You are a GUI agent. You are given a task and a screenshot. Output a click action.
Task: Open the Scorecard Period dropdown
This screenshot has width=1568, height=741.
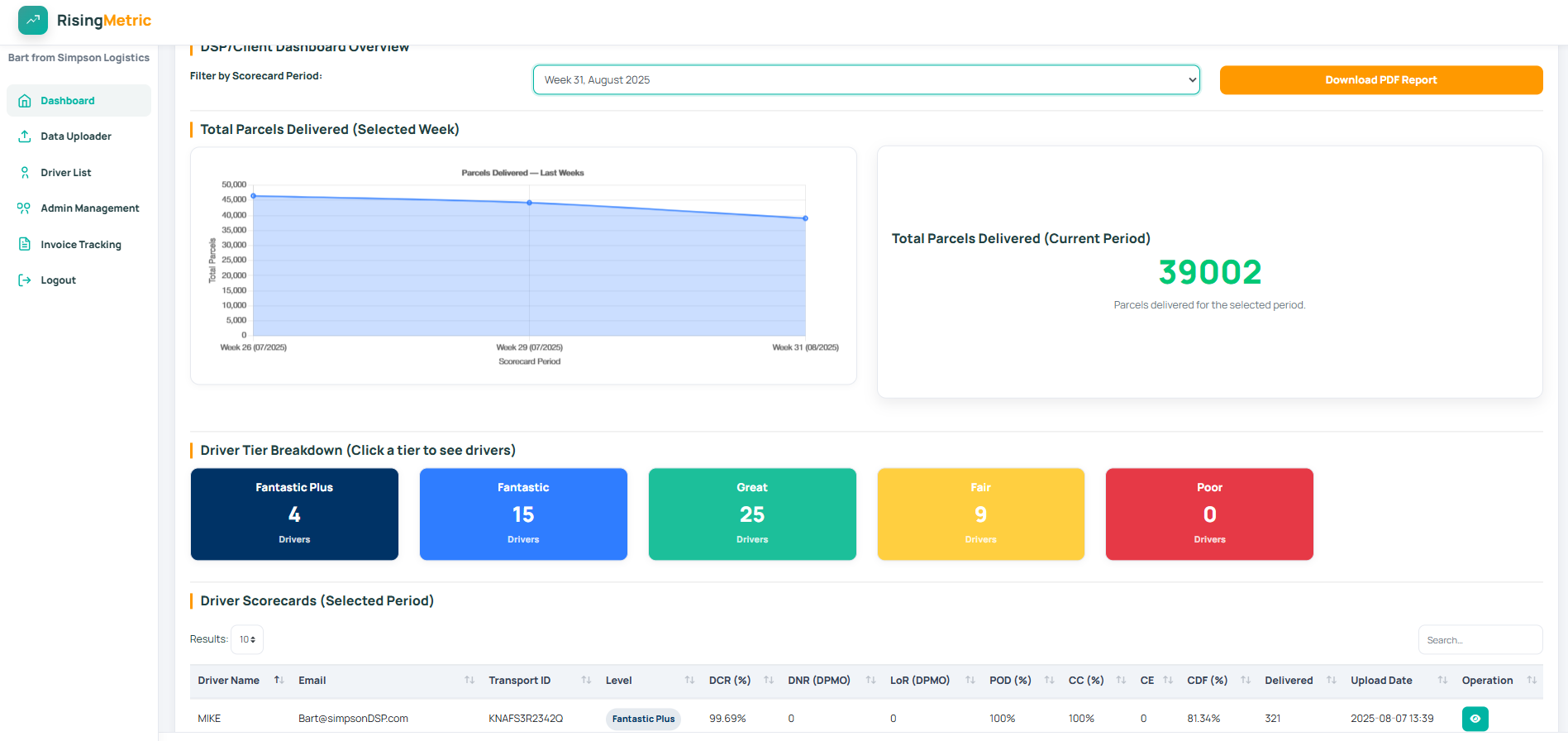pos(865,80)
